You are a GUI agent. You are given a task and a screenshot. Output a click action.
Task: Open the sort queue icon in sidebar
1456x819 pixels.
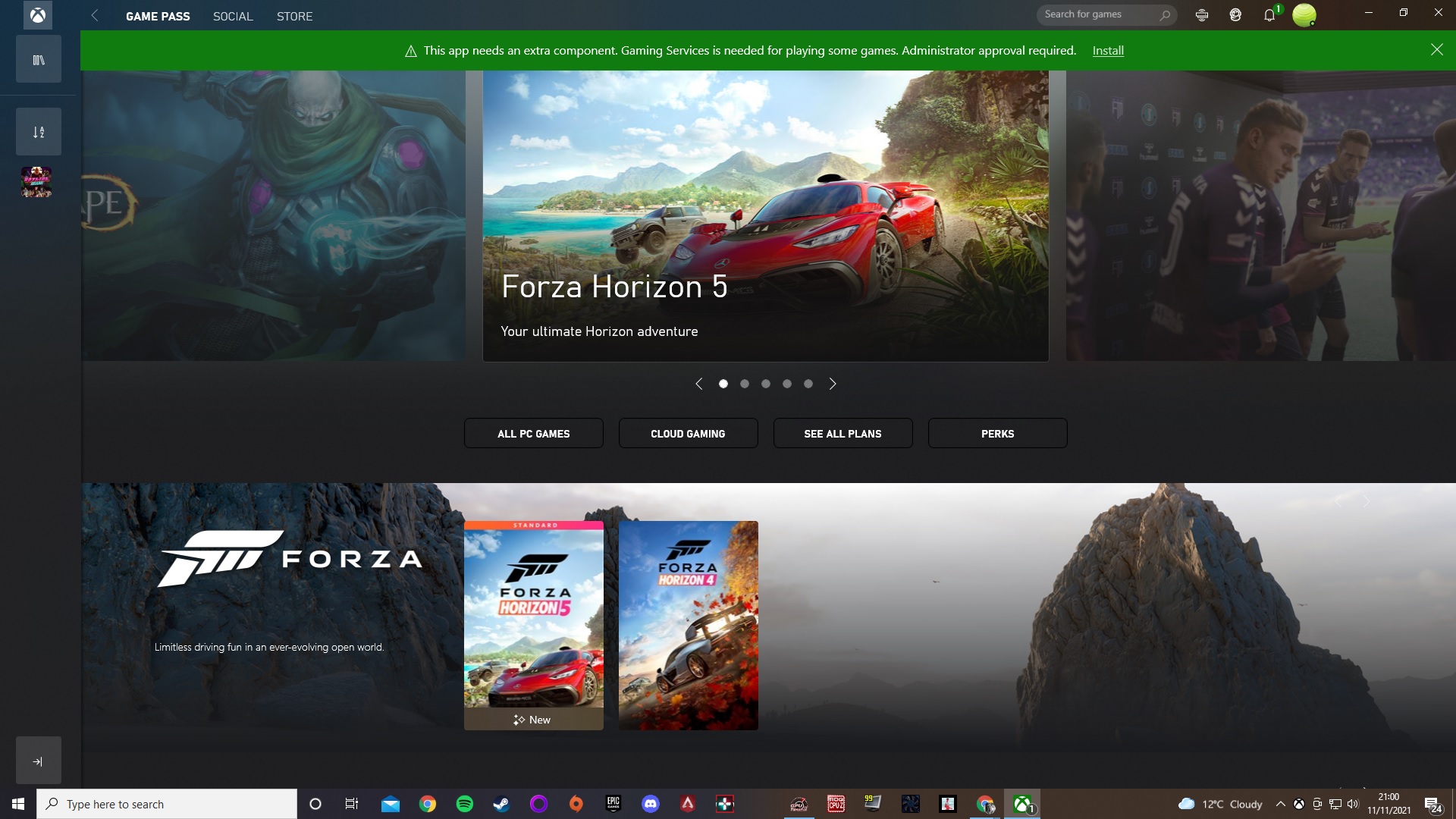click(39, 132)
